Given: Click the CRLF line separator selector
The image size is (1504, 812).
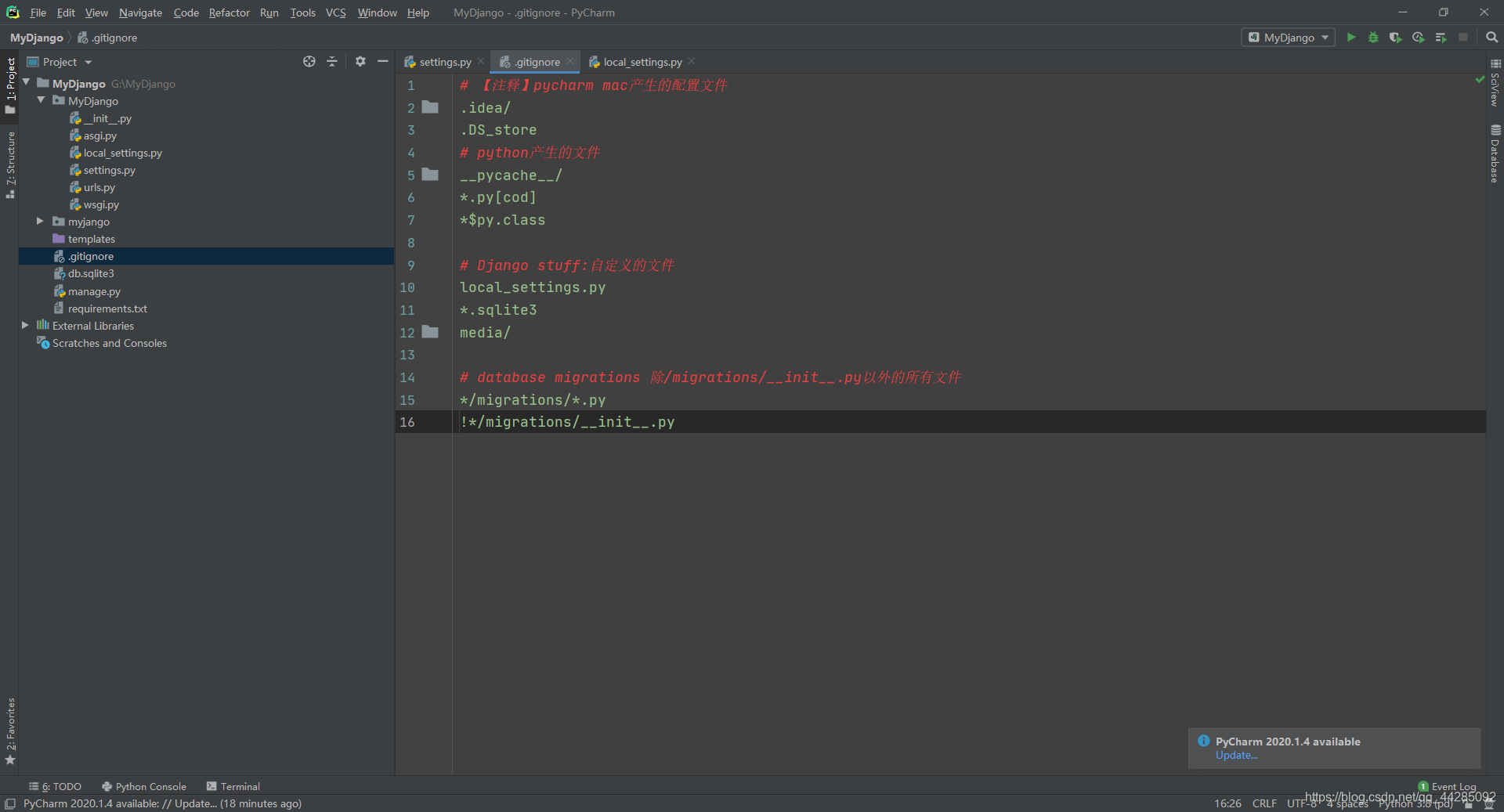Looking at the screenshot, I should click(1264, 803).
